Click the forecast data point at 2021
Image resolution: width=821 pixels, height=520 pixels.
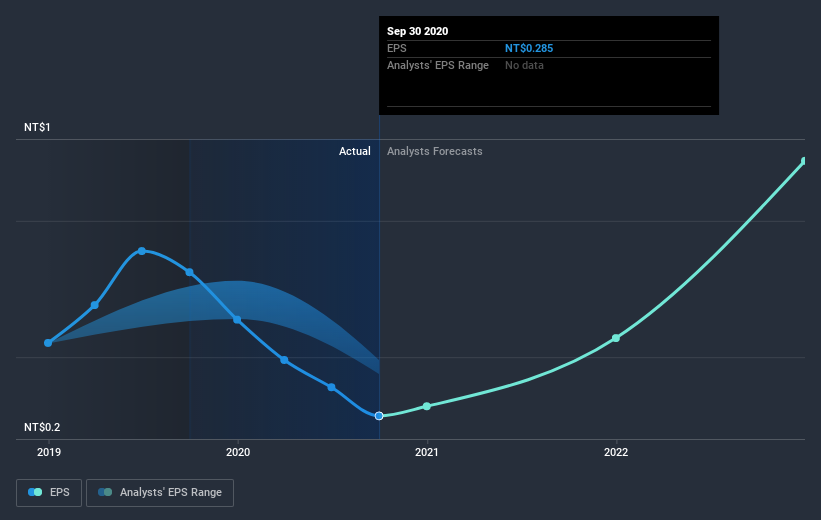[x=427, y=406]
